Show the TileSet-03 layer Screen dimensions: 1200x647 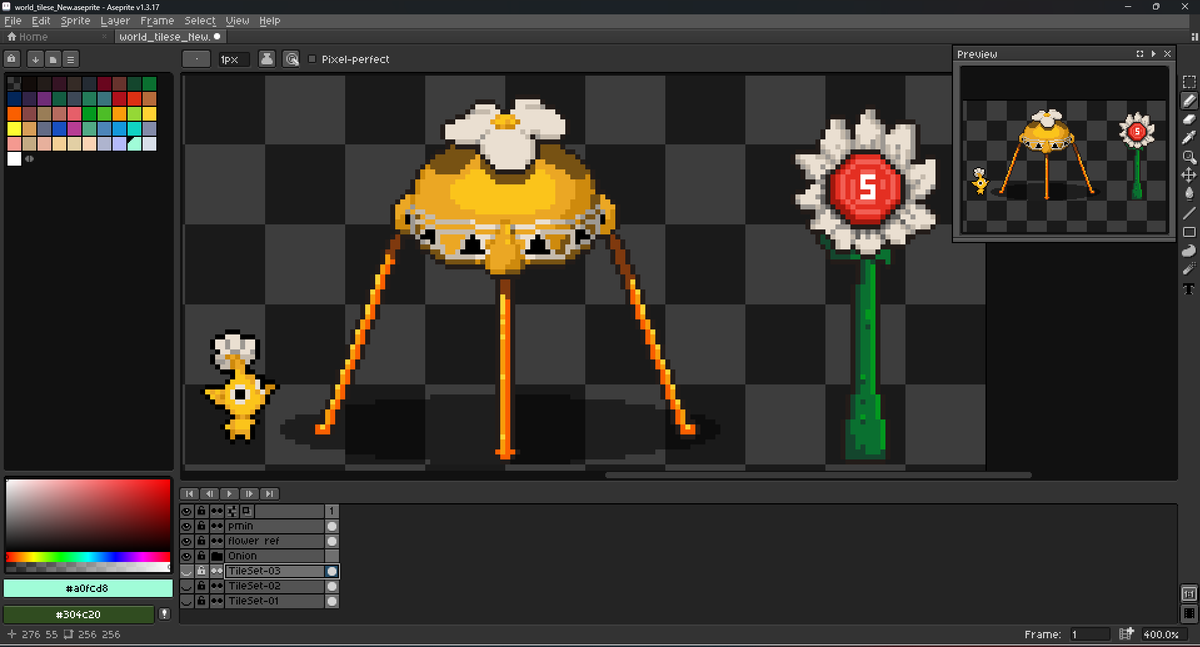[186, 570]
